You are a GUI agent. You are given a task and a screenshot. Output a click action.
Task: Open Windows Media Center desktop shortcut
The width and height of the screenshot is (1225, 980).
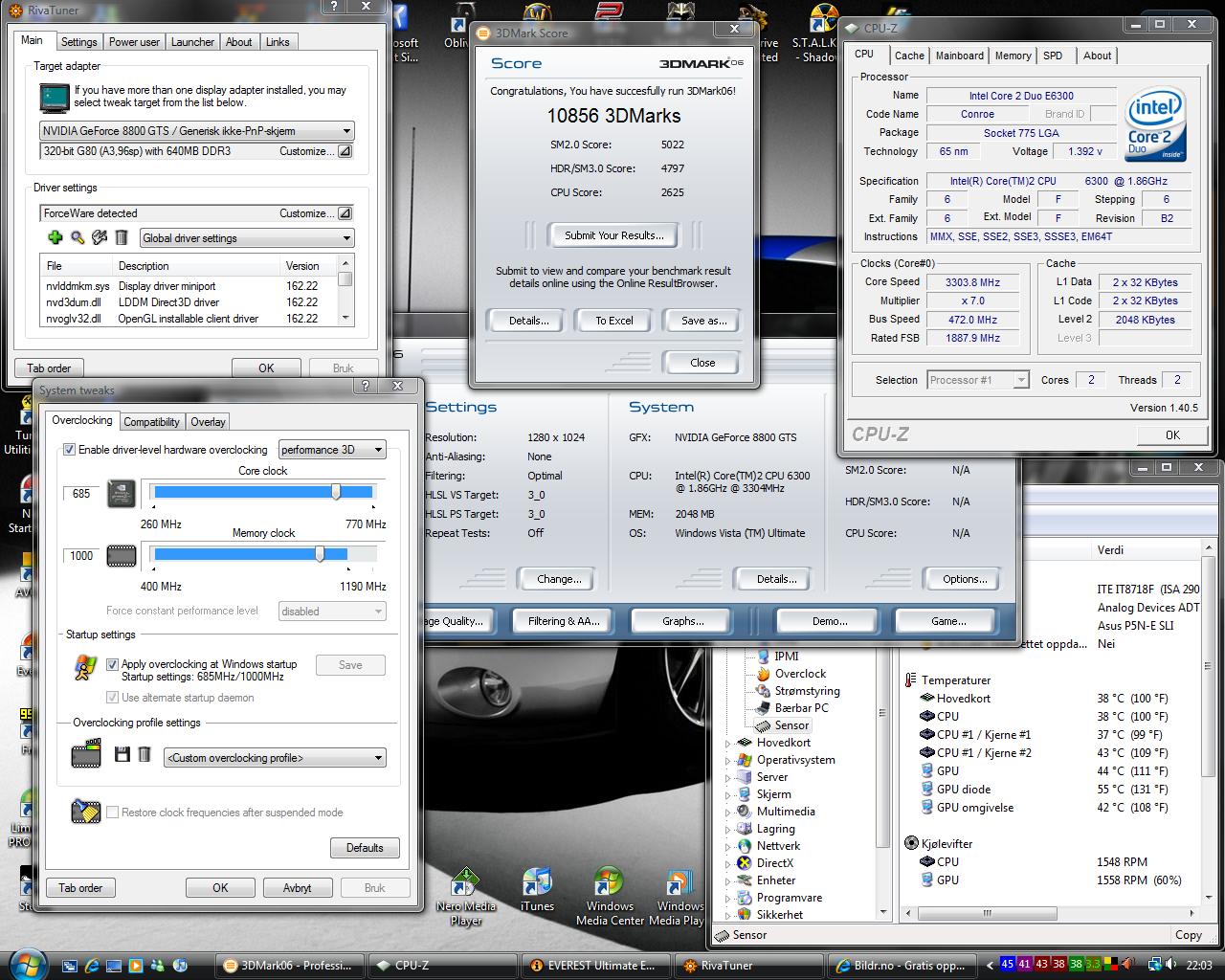point(610,897)
